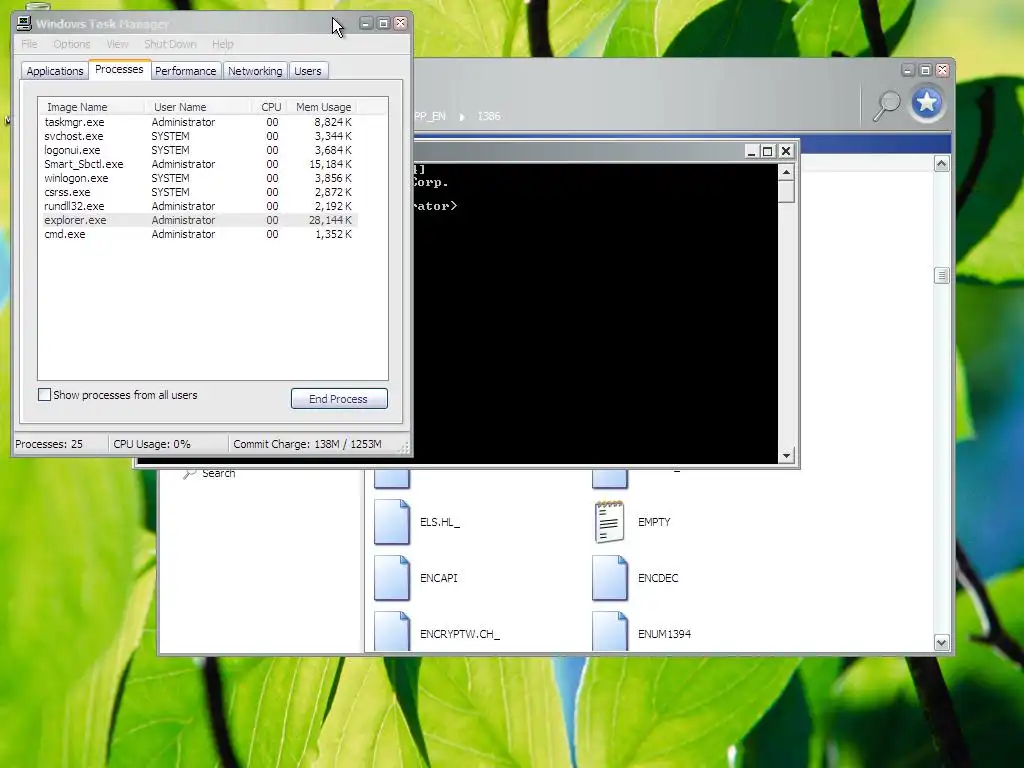Screen dimensions: 1024x768
Task: Select the ENUM1394 file icon
Action: [x=609, y=632]
